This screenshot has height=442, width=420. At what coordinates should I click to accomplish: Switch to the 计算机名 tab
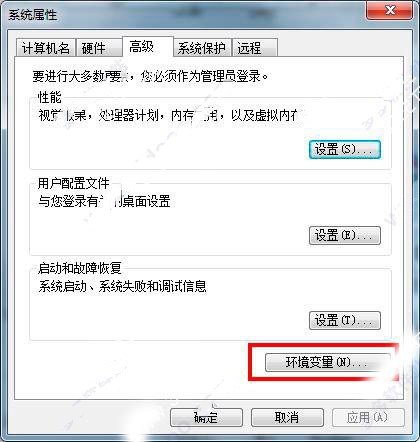click(46, 48)
